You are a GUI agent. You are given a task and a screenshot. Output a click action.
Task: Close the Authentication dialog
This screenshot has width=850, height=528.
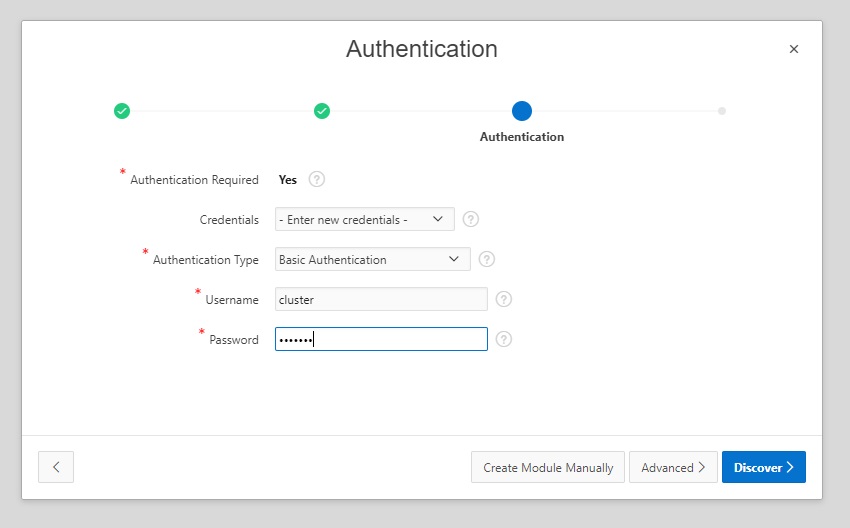[x=794, y=49]
